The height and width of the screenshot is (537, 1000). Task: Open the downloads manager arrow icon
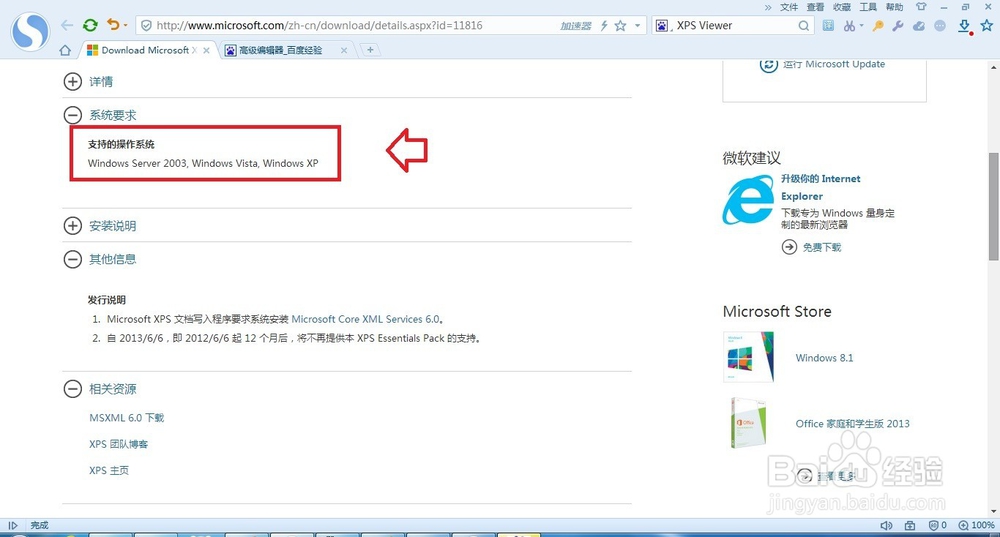(964, 26)
